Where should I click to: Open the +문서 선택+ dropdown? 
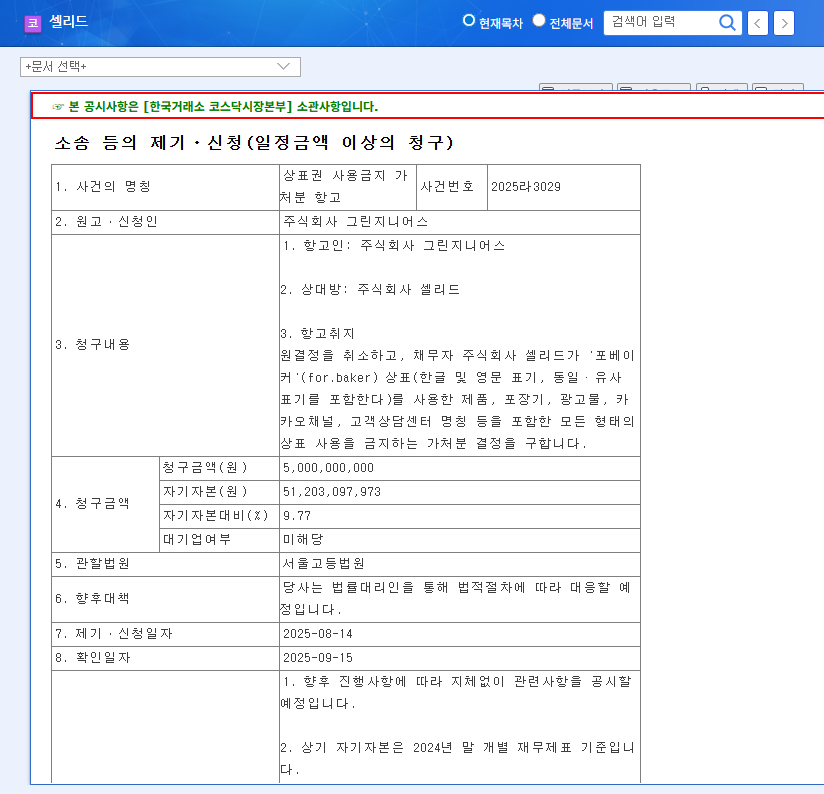[160, 67]
